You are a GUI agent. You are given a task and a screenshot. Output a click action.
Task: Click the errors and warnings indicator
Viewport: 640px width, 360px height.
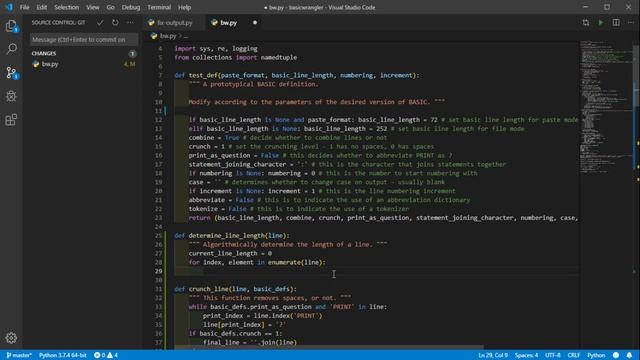tap(106, 355)
